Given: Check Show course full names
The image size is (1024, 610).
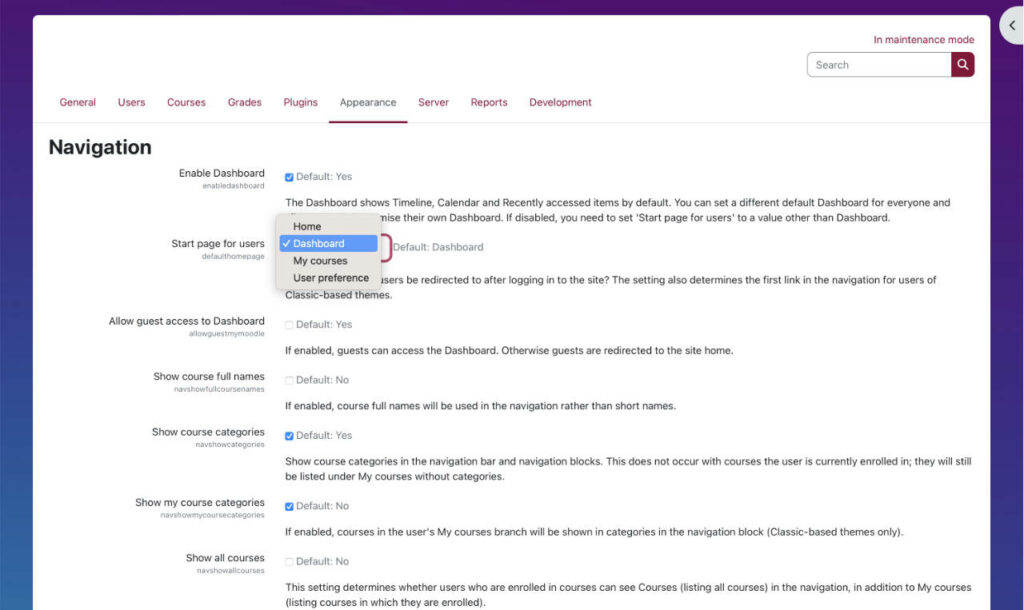Looking at the screenshot, I should pyautogui.click(x=289, y=380).
